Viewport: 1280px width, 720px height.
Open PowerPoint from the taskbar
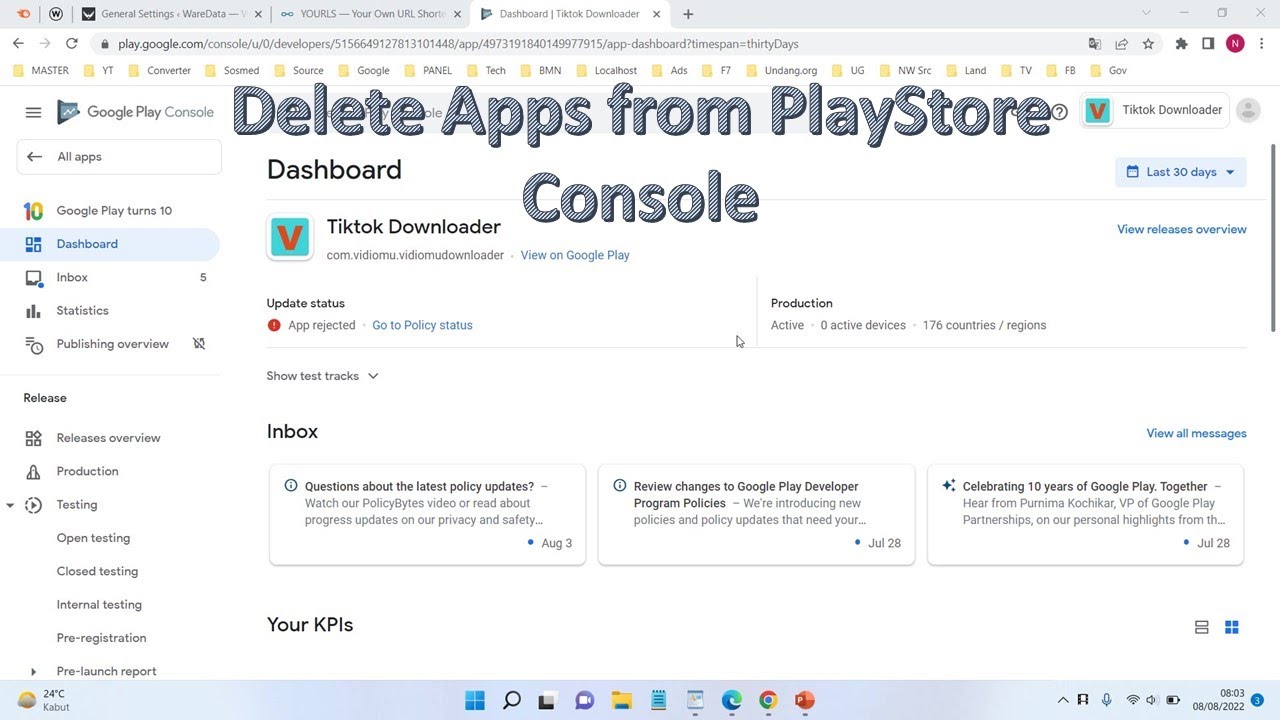(805, 700)
